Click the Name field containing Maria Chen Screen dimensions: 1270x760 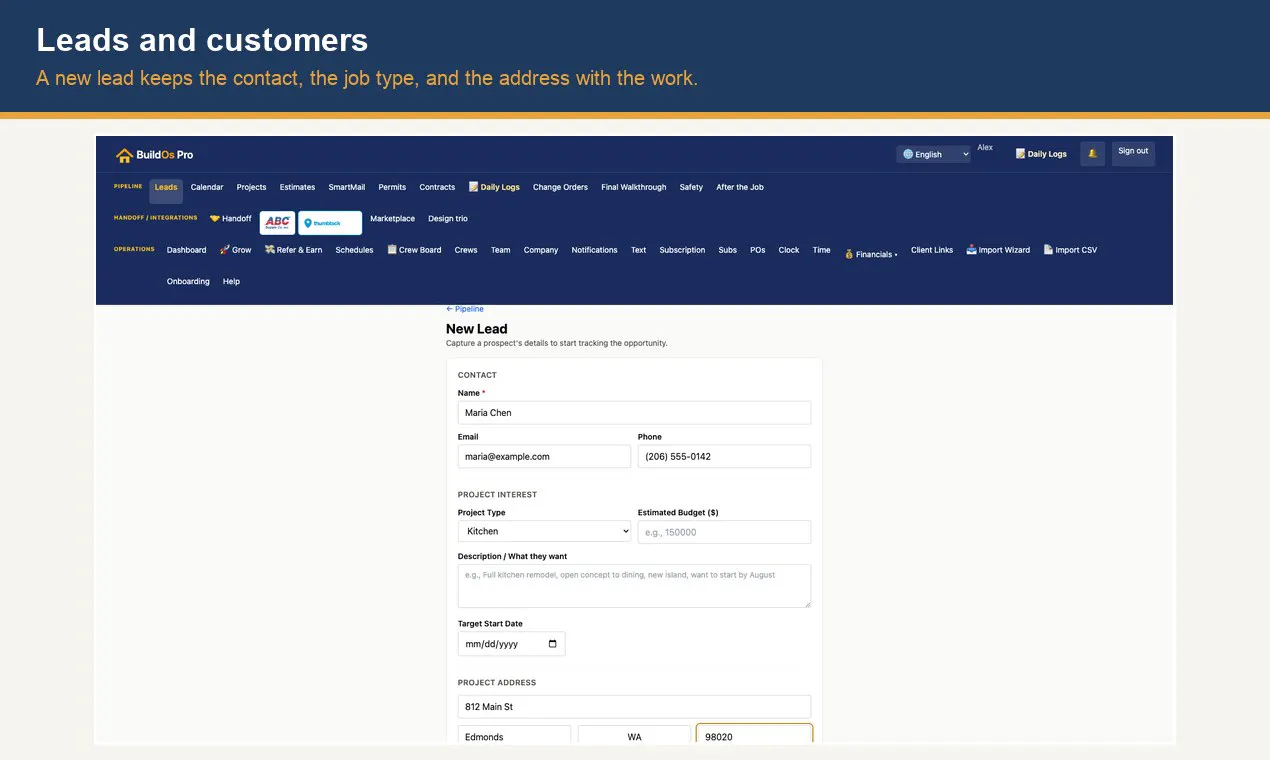(634, 413)
